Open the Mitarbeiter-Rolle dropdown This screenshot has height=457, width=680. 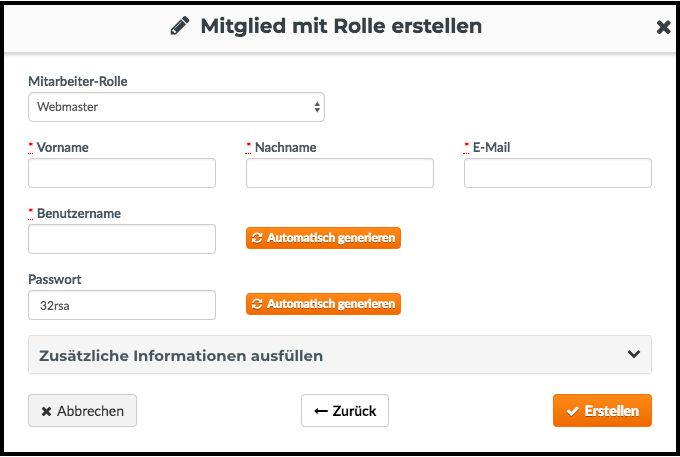177,107
